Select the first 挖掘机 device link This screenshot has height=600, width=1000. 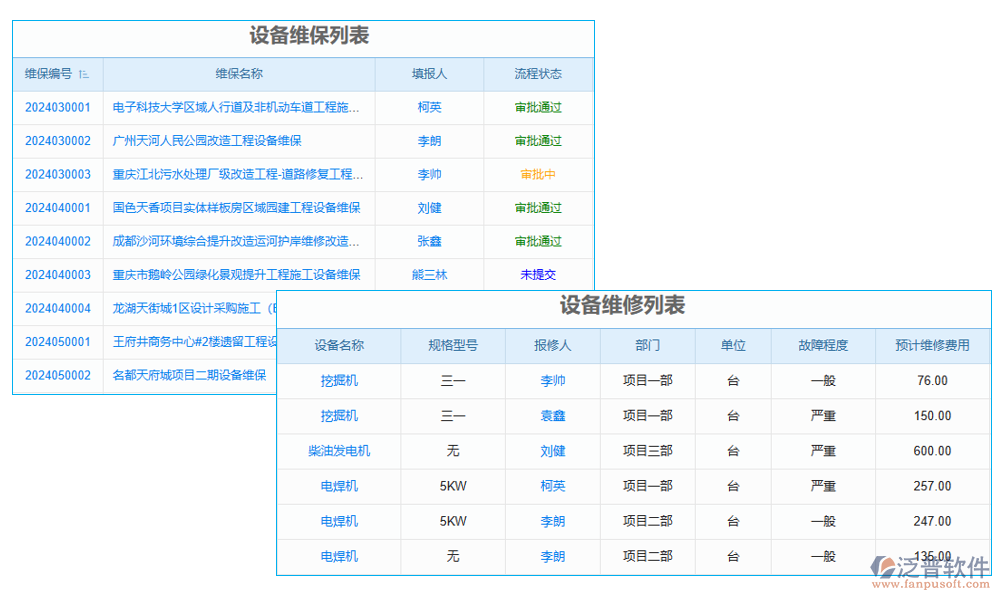click(x=339, y=381)
